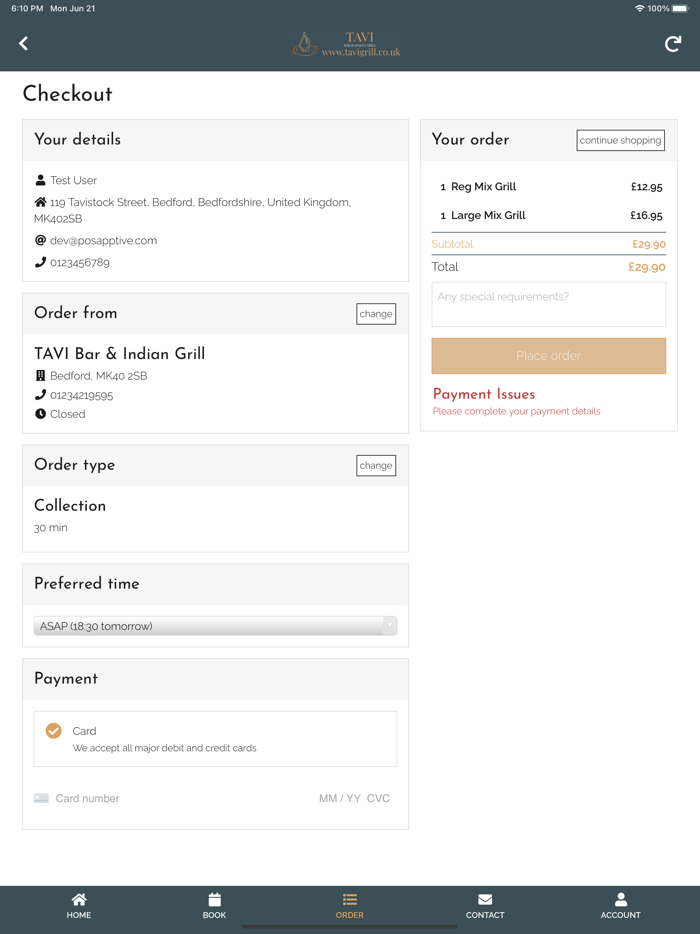Open the Home tab
The height and width of the screenshot is (934, 700).
79,905
